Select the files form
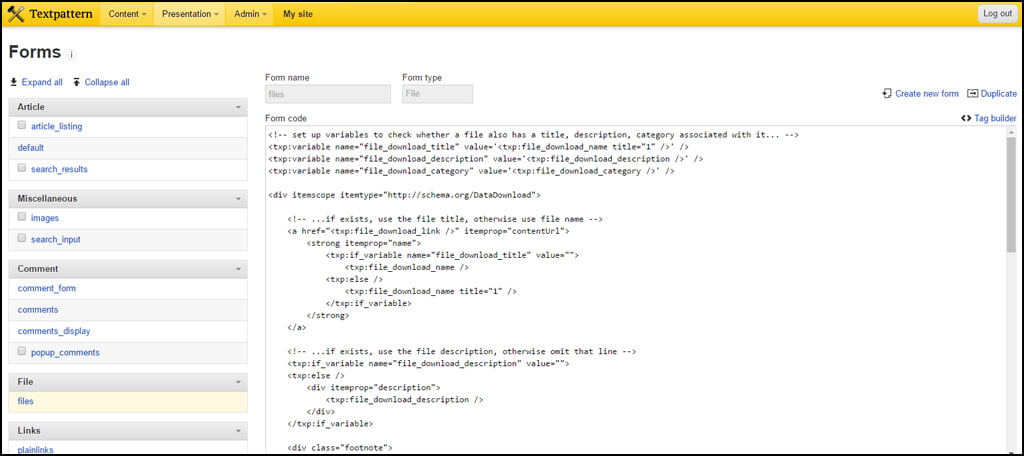Image resolution: width=1024 pixels, height=456 pixels. (x=25, y=401)
